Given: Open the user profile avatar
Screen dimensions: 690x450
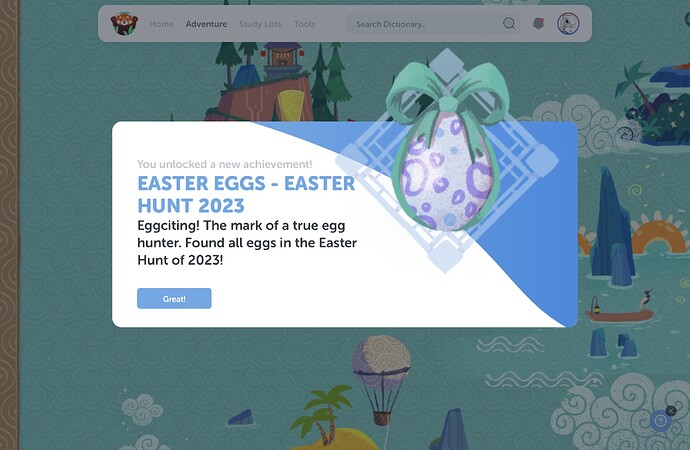Looking at the screenshot, I should (568, 24).
